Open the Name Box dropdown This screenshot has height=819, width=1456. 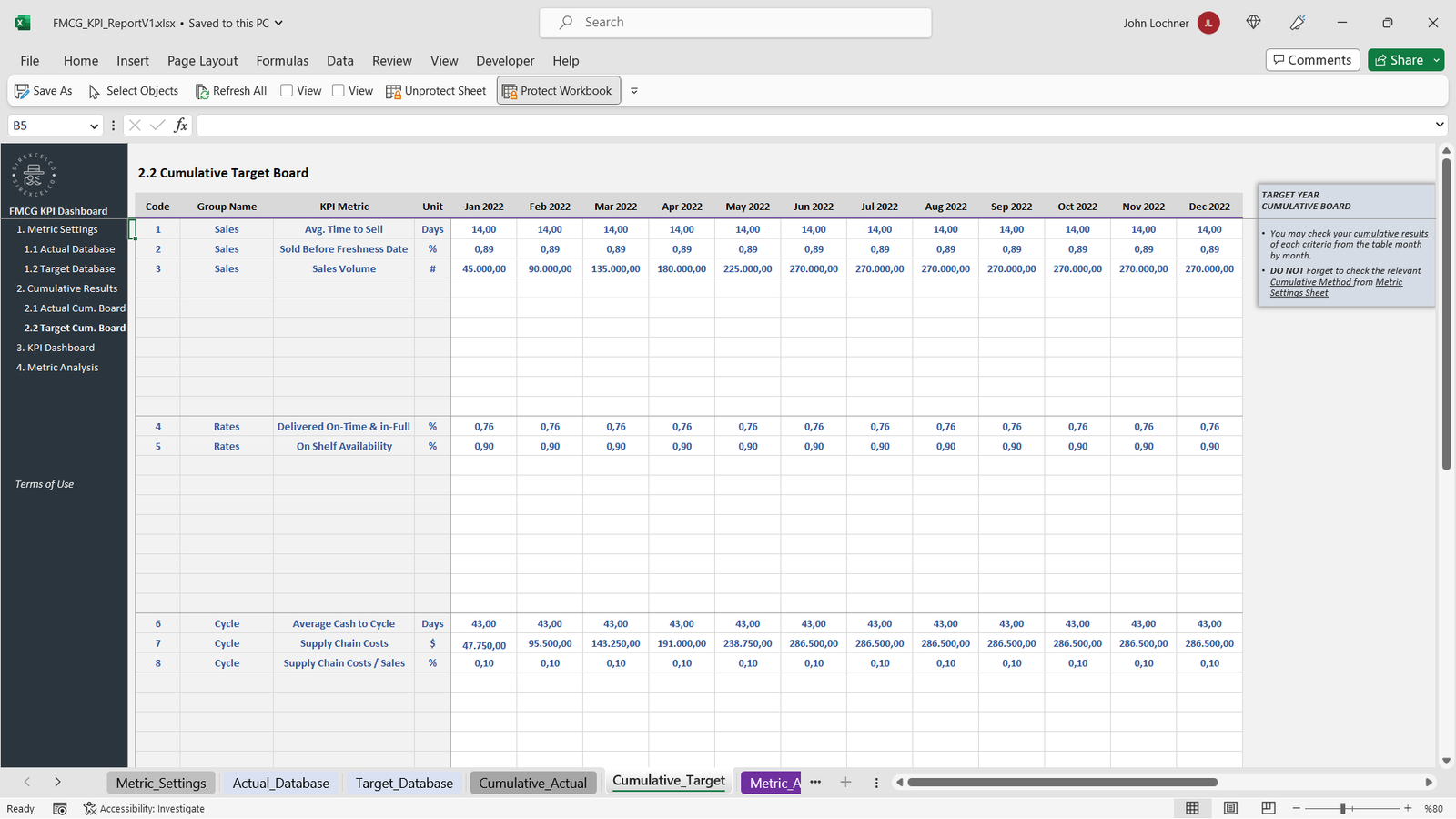click(94, 126)
